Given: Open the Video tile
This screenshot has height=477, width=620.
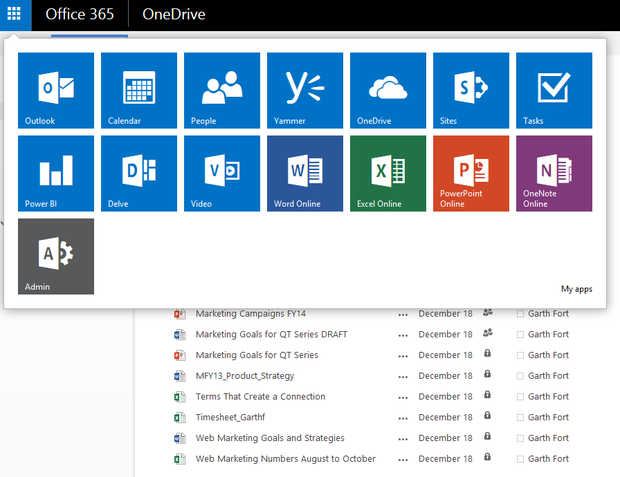Looking at the screenshot, I should pyautogui.click(x=222, y=174).
